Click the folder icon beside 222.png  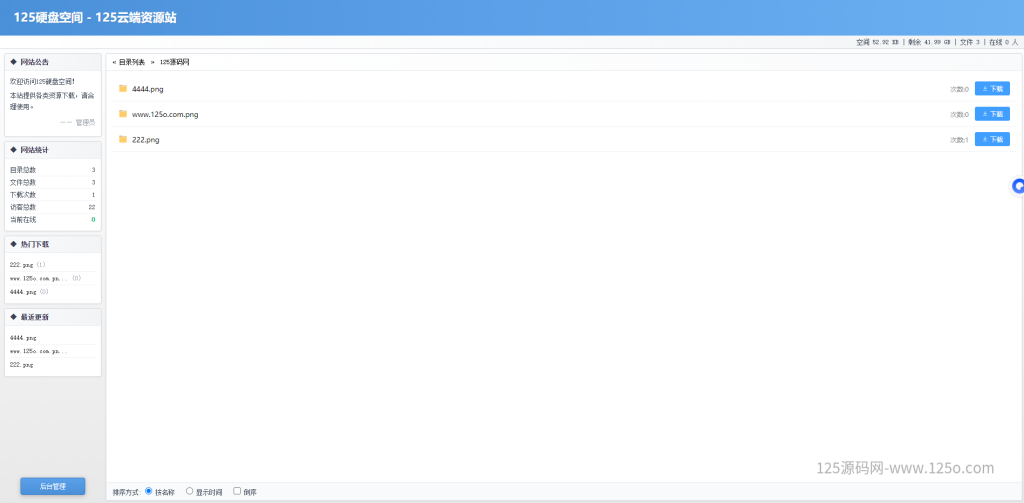pyautogui.click(x=123, y=139)
